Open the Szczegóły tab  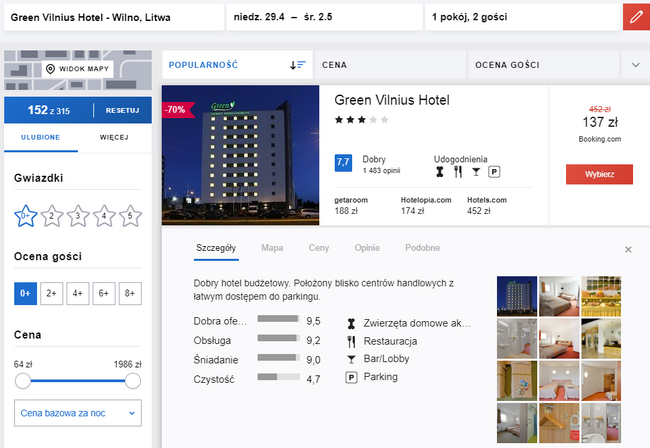tap(216, 248)
